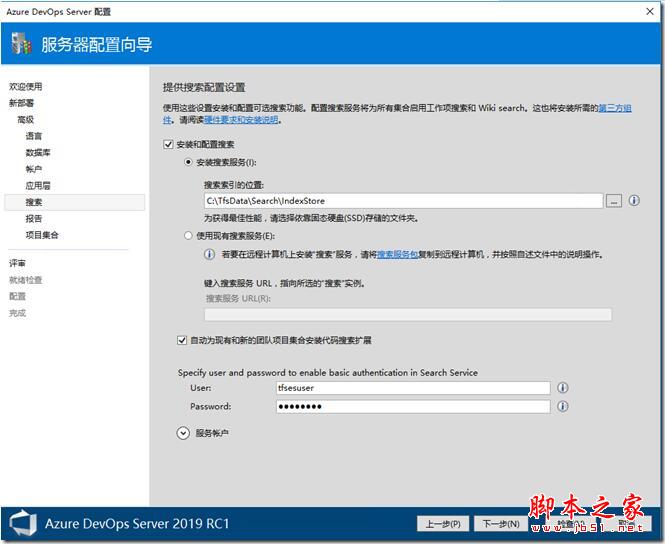Click the index store path field

point(403,201)
